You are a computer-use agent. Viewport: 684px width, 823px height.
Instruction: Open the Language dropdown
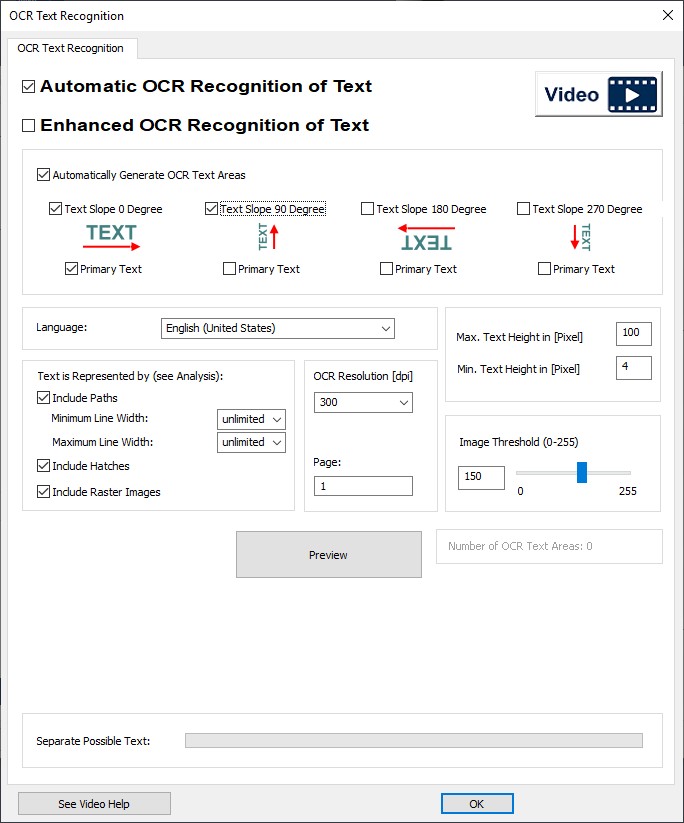(277, 328)
